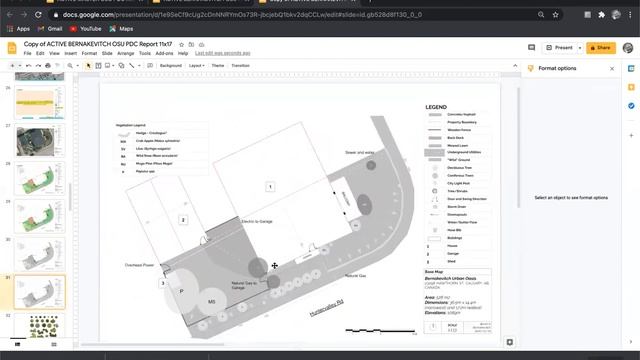
Task: Choose the select cursor tool
Action: (x=88, y=66)
